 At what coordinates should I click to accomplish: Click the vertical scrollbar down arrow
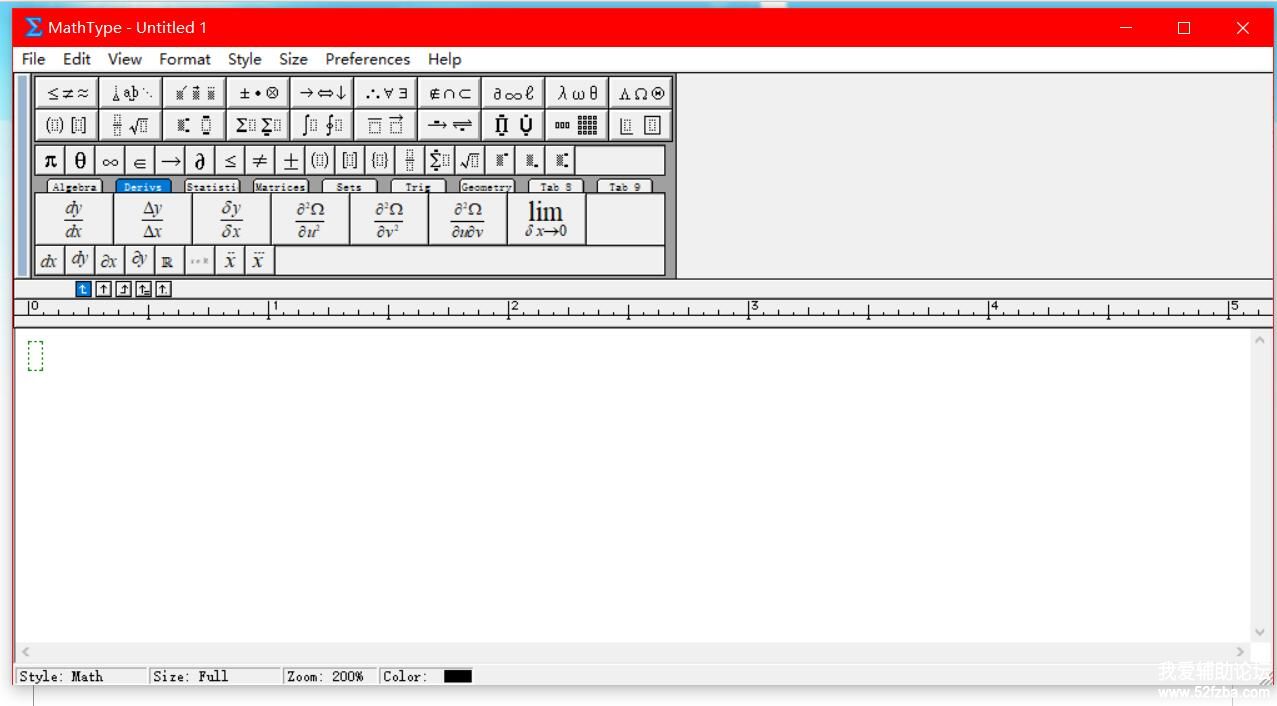click(1260, 632)
